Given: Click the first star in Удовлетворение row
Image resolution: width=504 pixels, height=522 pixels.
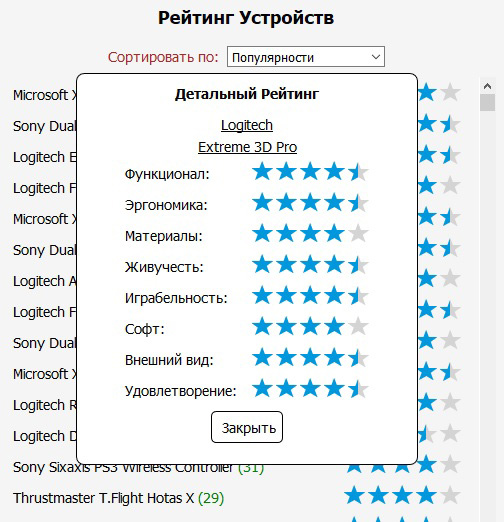Looking at the screenshot, I should pyautogui.click(x=262, y=389).
